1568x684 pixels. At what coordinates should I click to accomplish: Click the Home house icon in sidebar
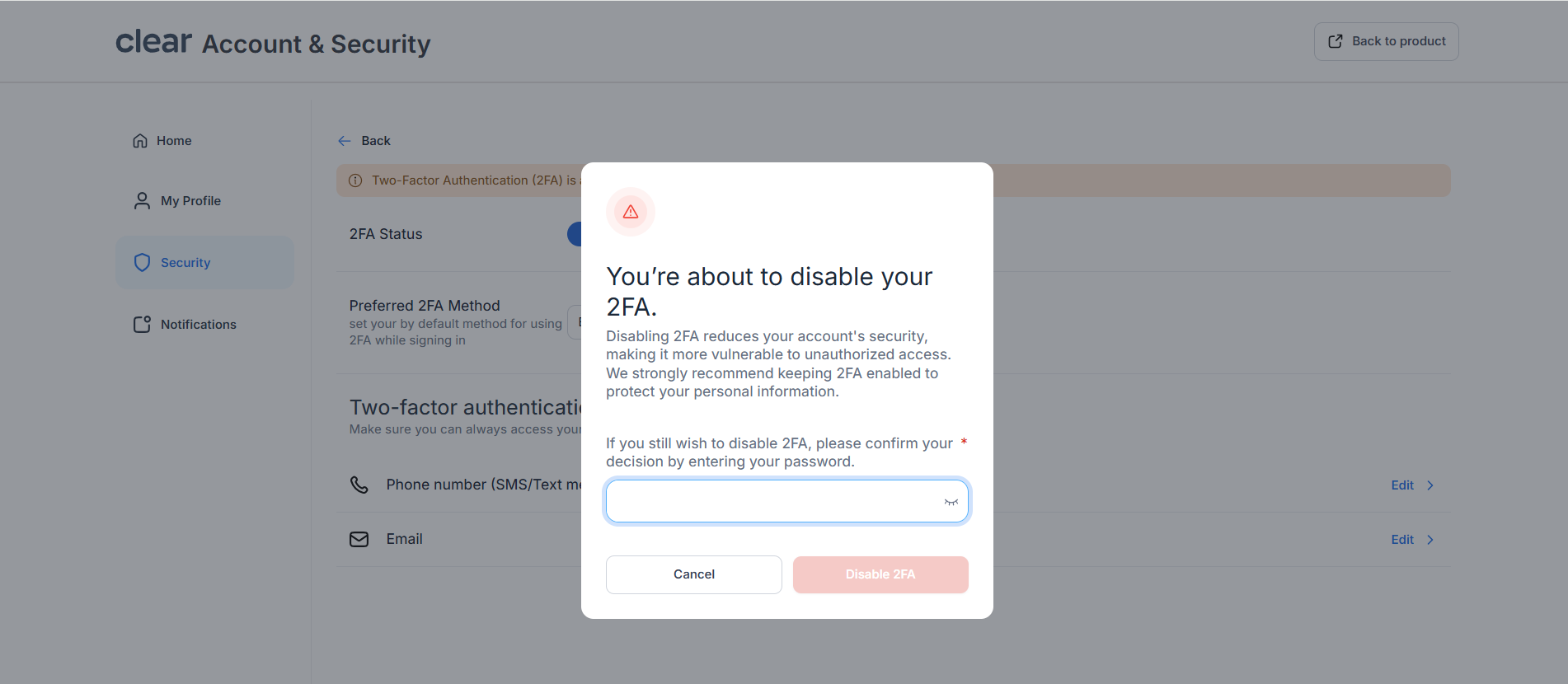[x=140, y=141]
